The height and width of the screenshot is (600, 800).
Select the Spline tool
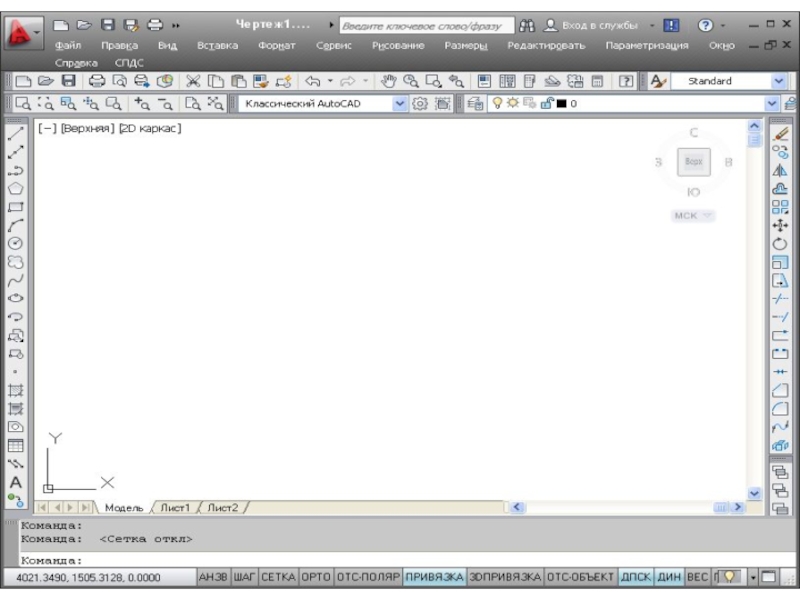pos(15,280)
